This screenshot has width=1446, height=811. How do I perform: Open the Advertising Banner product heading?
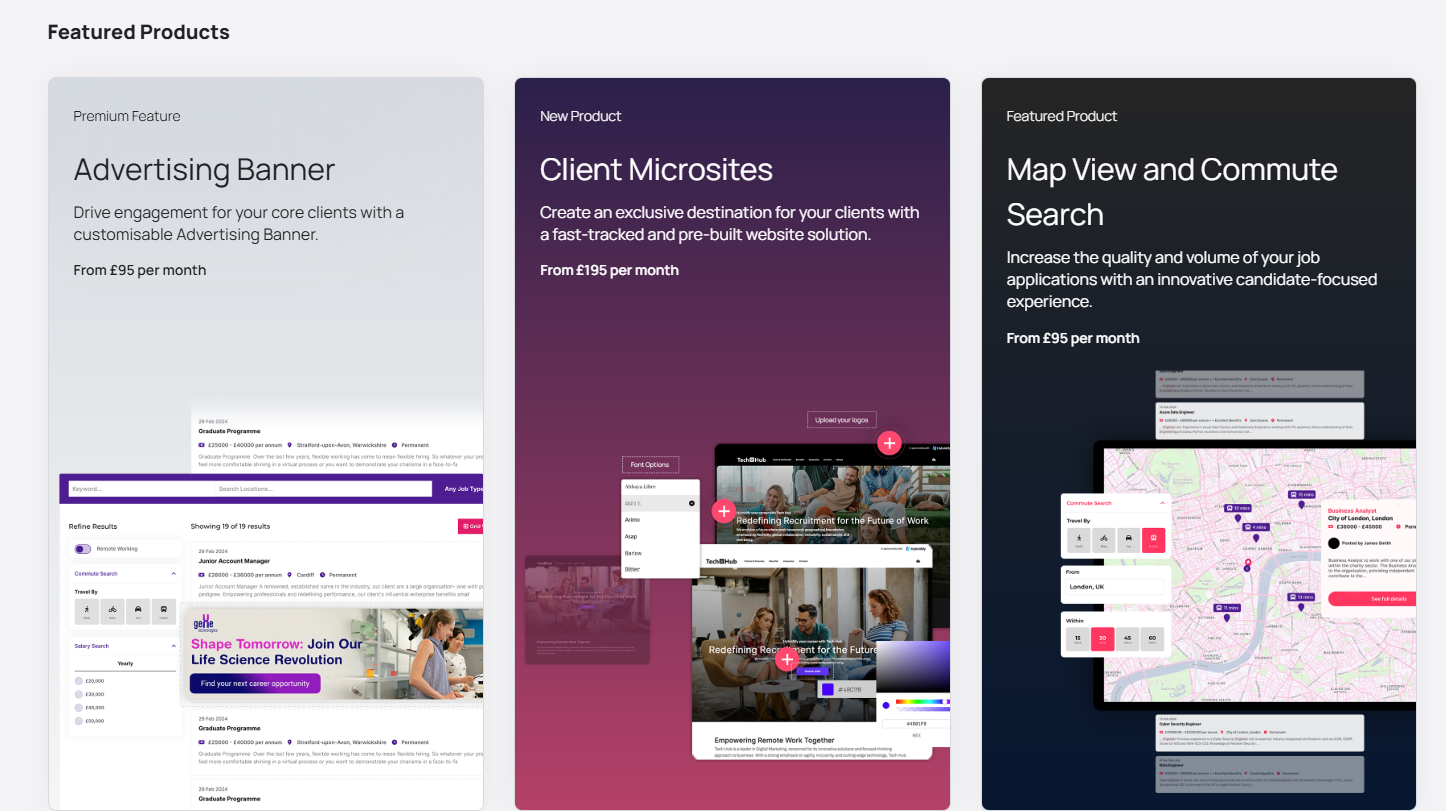coord(204,169)
